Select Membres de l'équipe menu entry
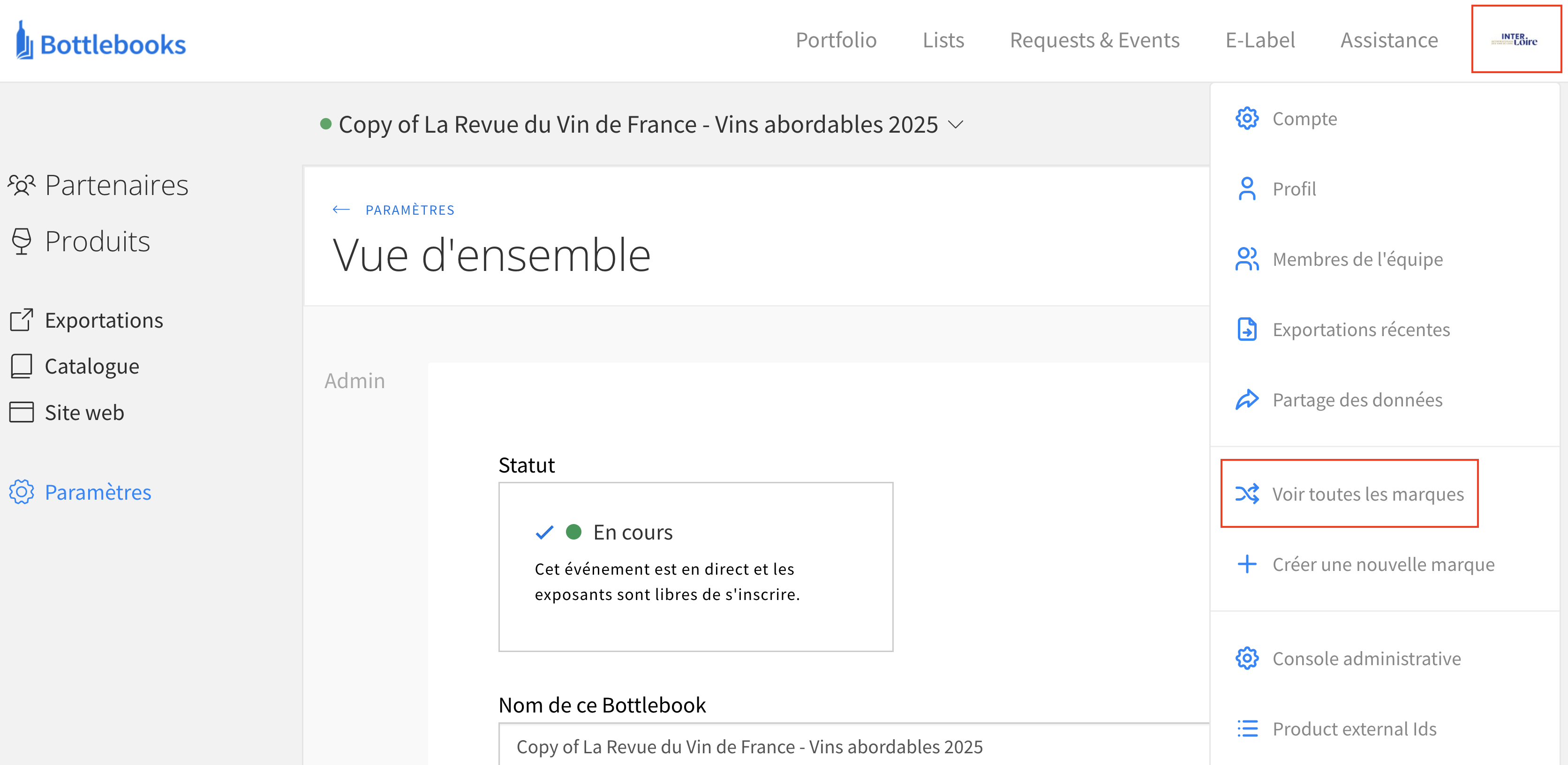Viewport: 1568px width, 765px height. pos(1357,259)
